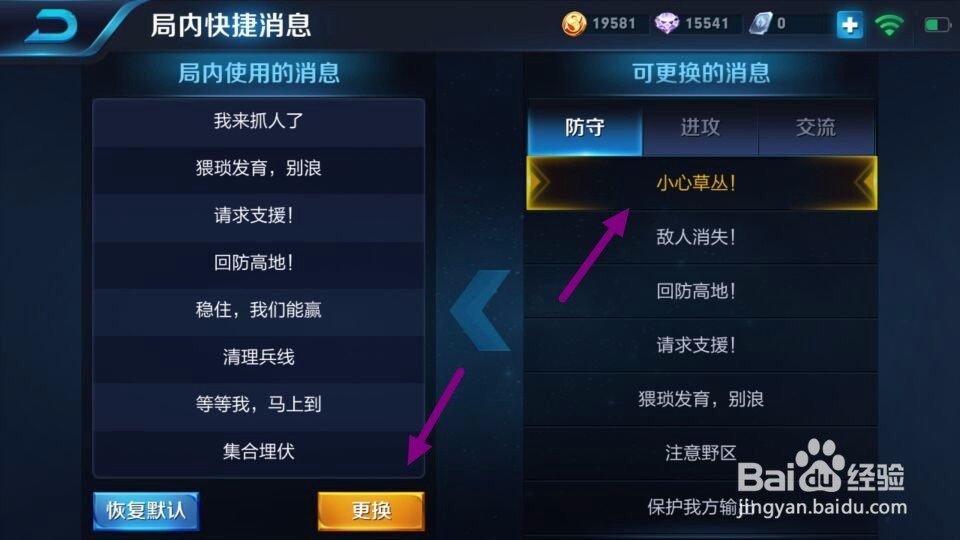Tap the blue voucher ticket icon
The height and width of the screenshot is (540, 960).
coord(761,24)
